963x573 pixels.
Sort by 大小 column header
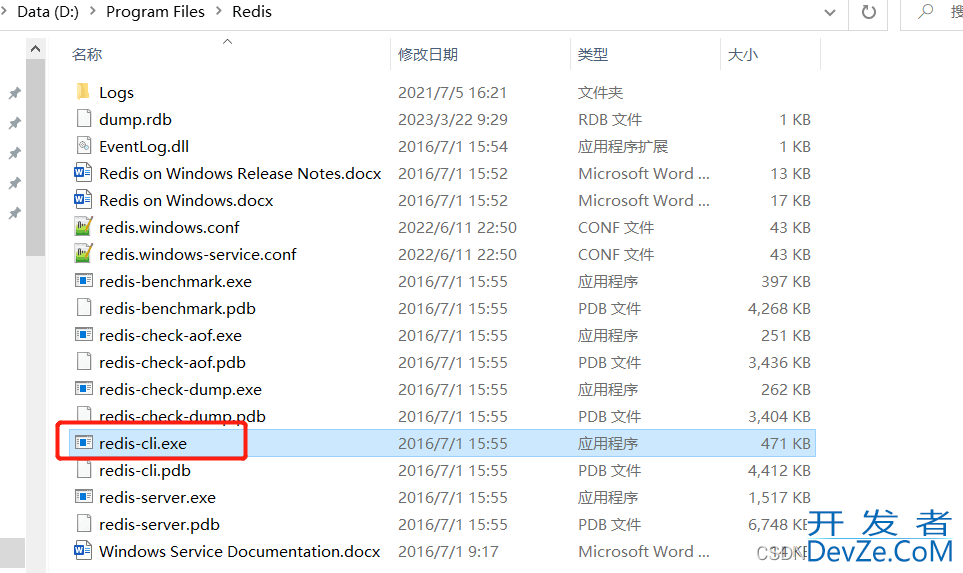742,55
